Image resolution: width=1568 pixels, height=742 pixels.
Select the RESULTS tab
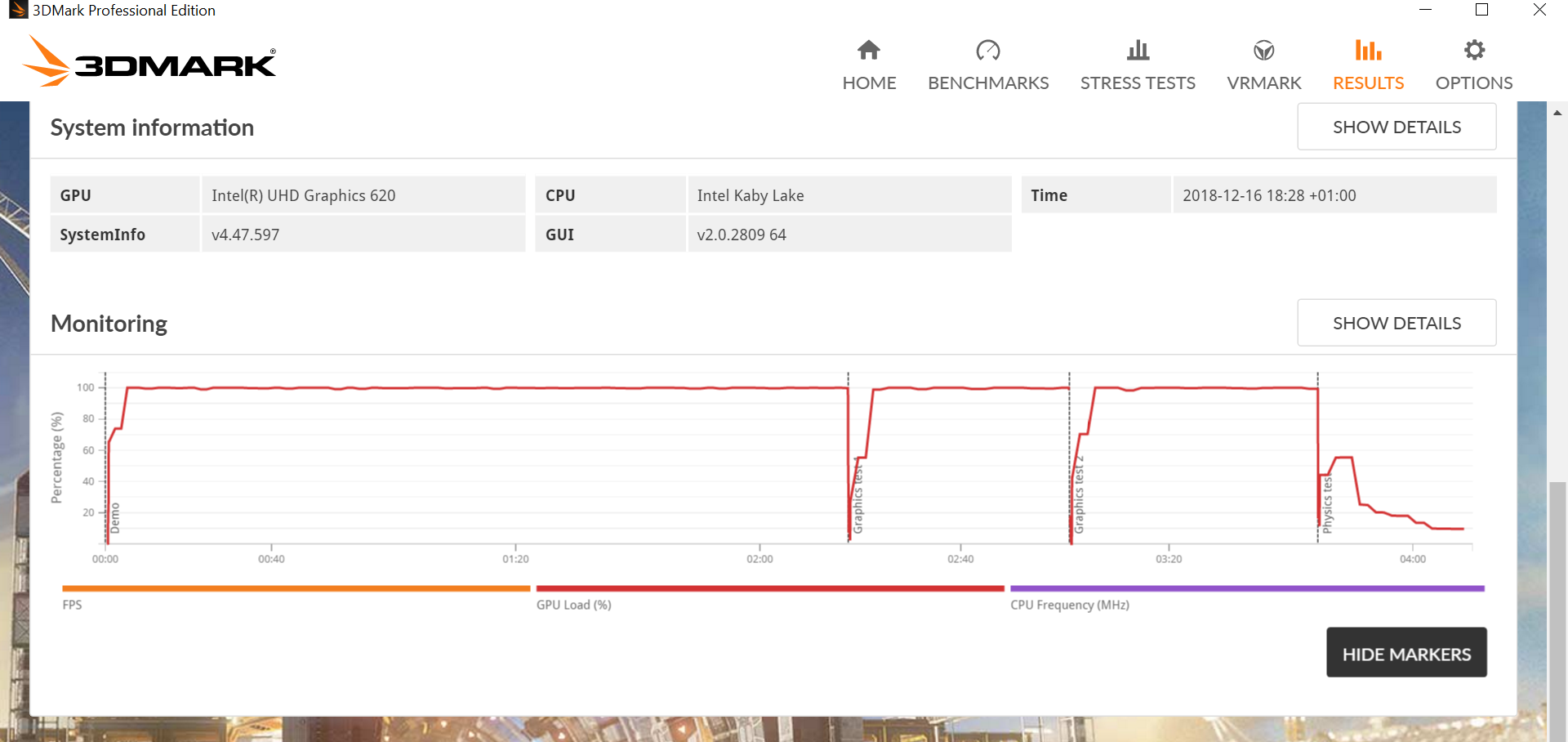(1369, 65)
